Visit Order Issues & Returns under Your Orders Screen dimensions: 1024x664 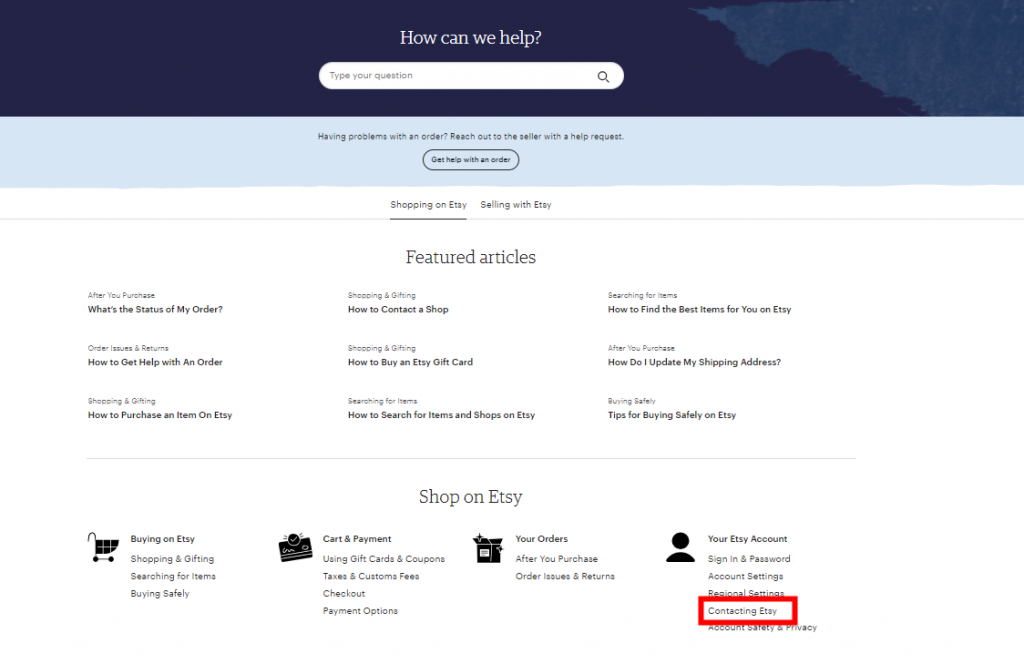point(565,576)
